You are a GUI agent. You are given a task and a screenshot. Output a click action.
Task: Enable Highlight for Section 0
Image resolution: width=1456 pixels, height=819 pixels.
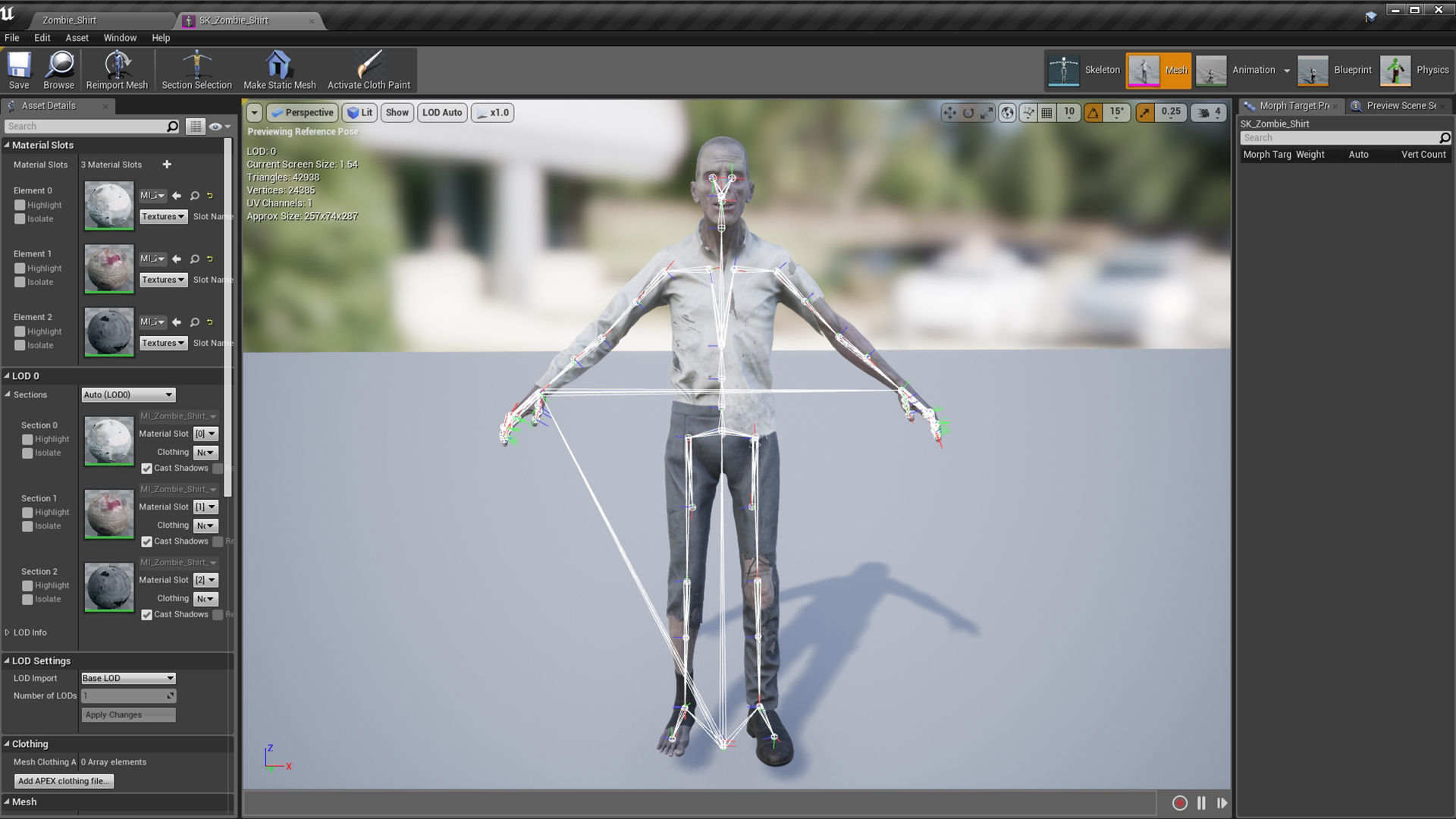pyautogui.click(x=28, y=439)
